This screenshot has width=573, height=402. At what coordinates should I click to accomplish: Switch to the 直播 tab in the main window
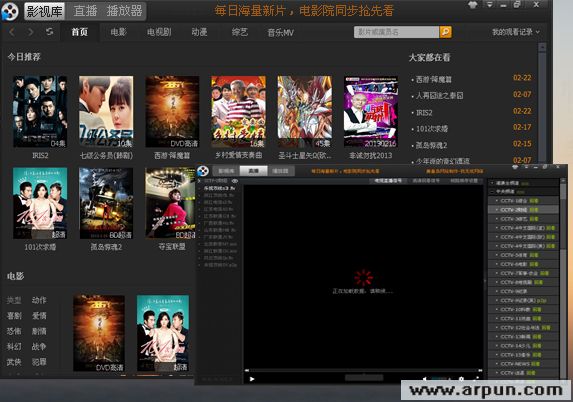pos(85,11)
